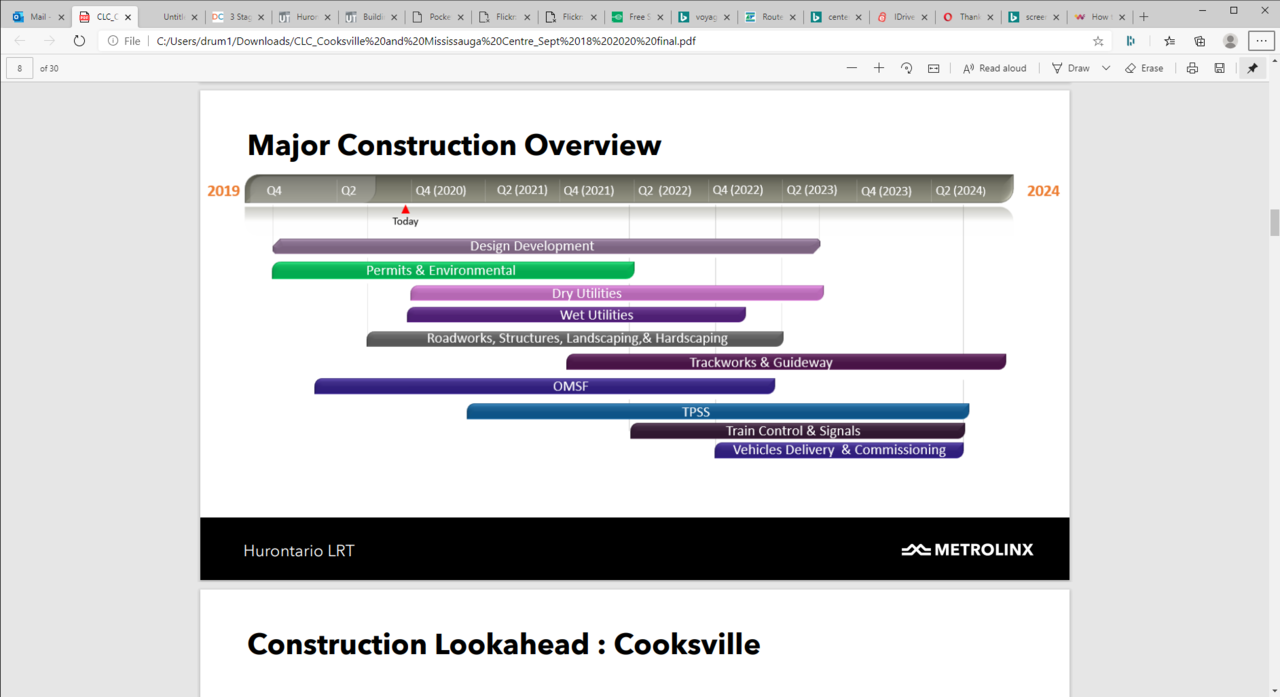Viewport: 1280px width, 697px height.
Task: Open the Settings and more ellipsis menu
Action: pos(1260,41)
